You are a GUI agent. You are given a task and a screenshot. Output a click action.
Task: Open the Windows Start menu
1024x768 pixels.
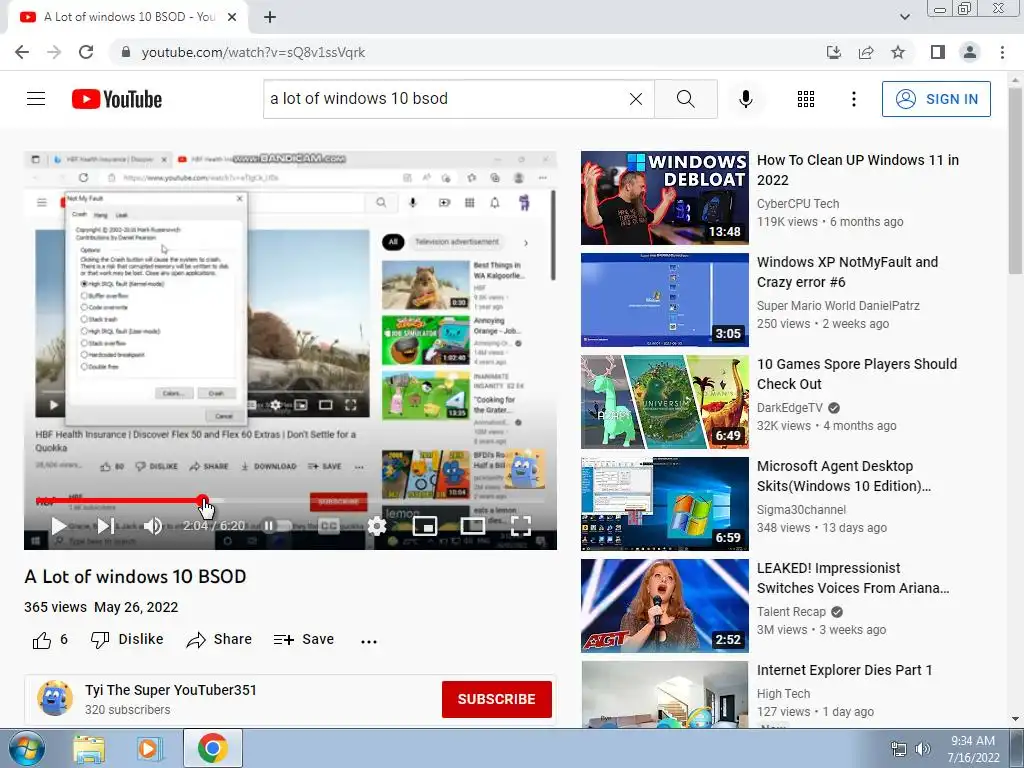pos(27,748)
